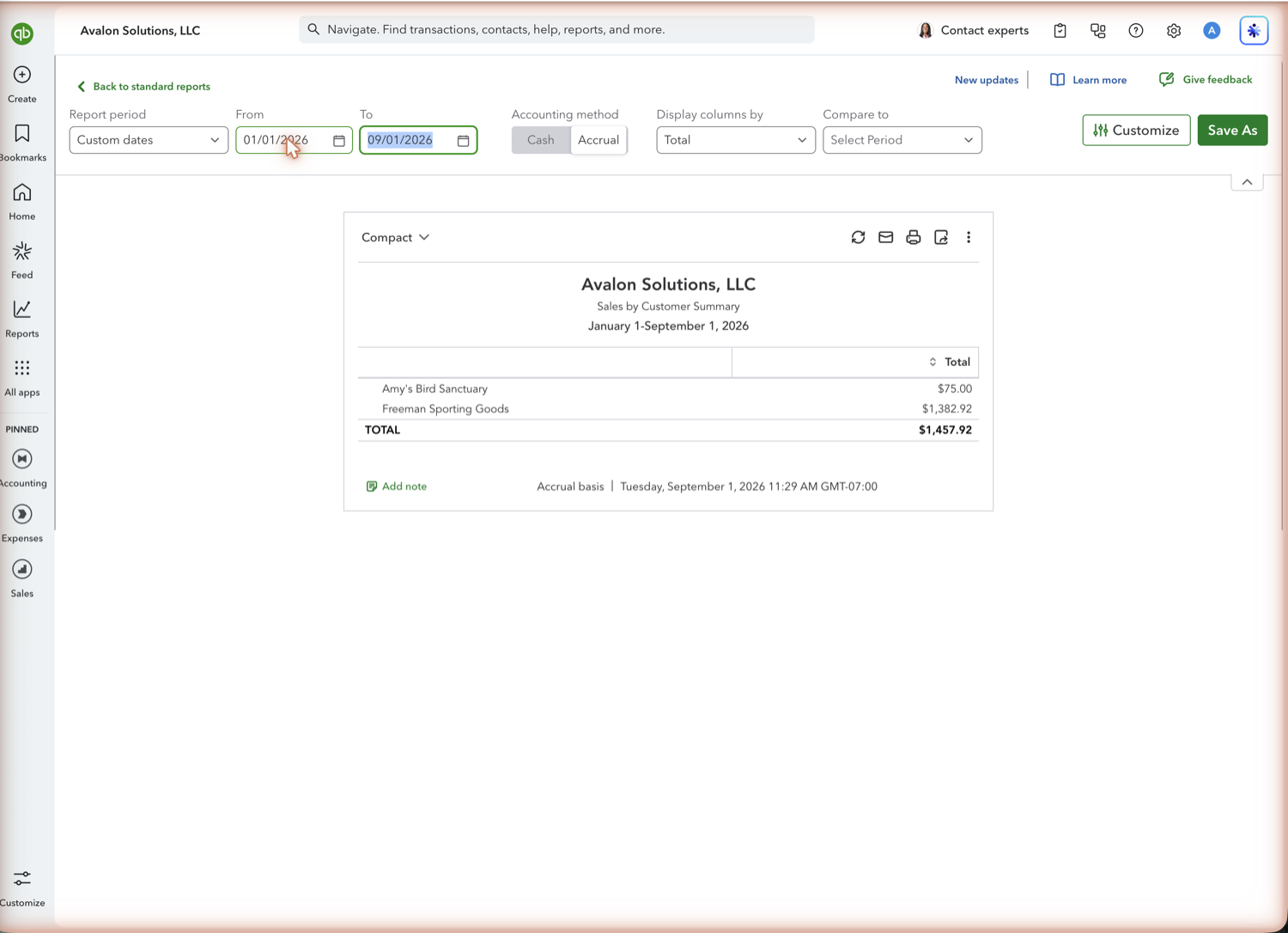Expand the Report period dropdown
This screenshot has width=1288, height=933.
[x=149, y=140]
